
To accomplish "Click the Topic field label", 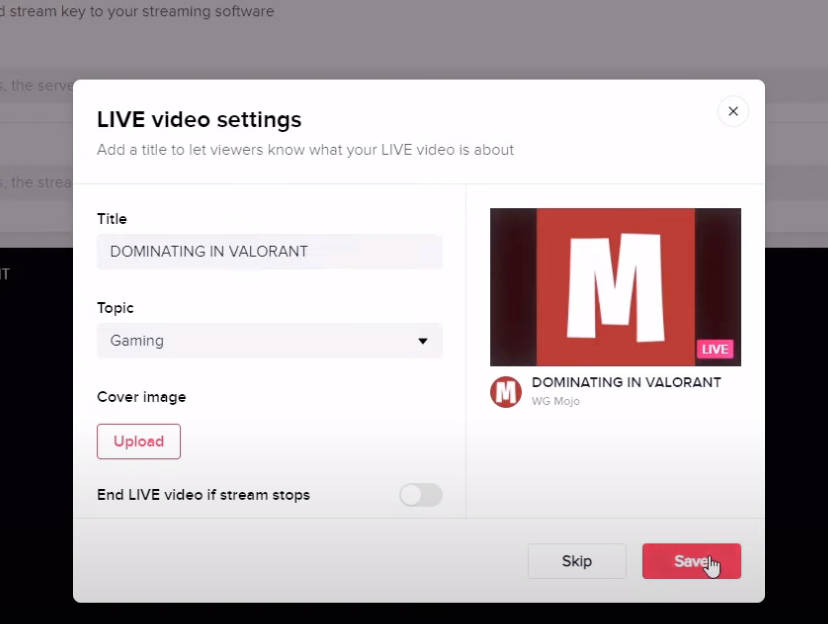I will 115,308.
